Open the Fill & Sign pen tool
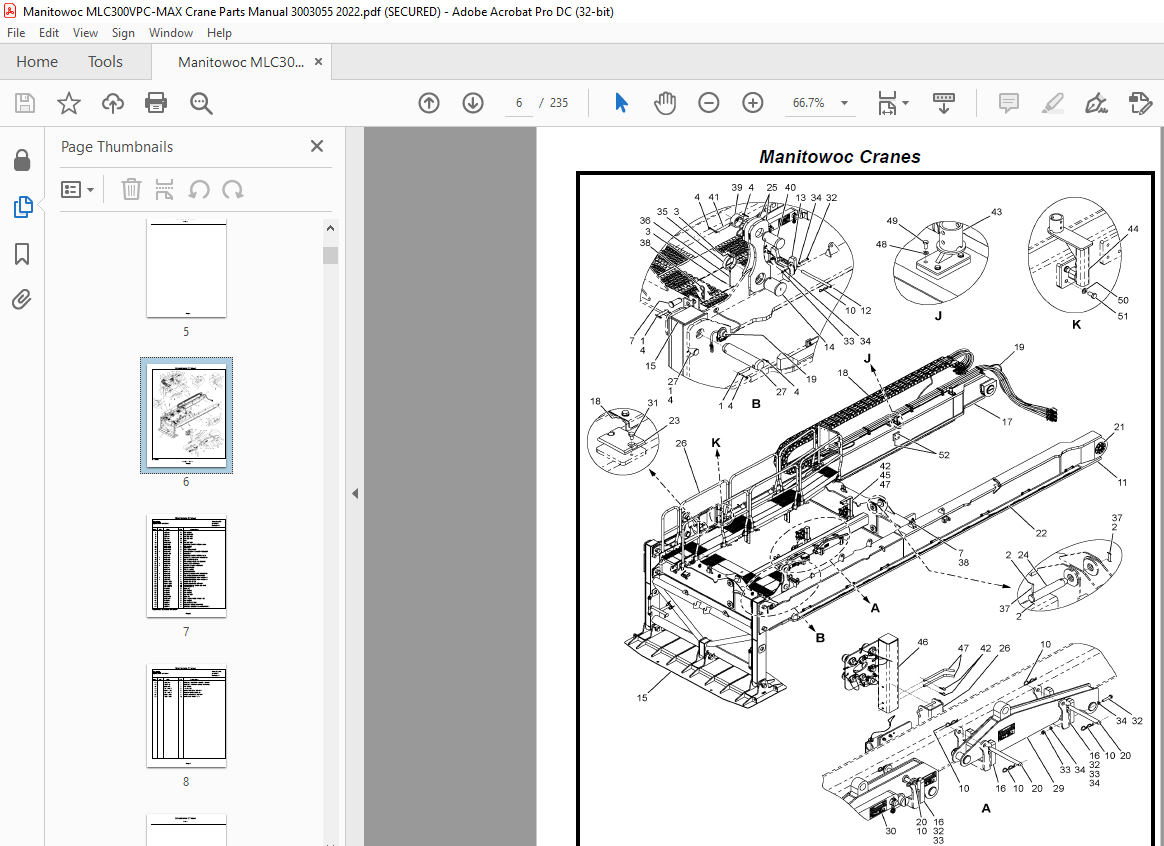This screenshot has height=846, width=1164. coord(1096,103)
